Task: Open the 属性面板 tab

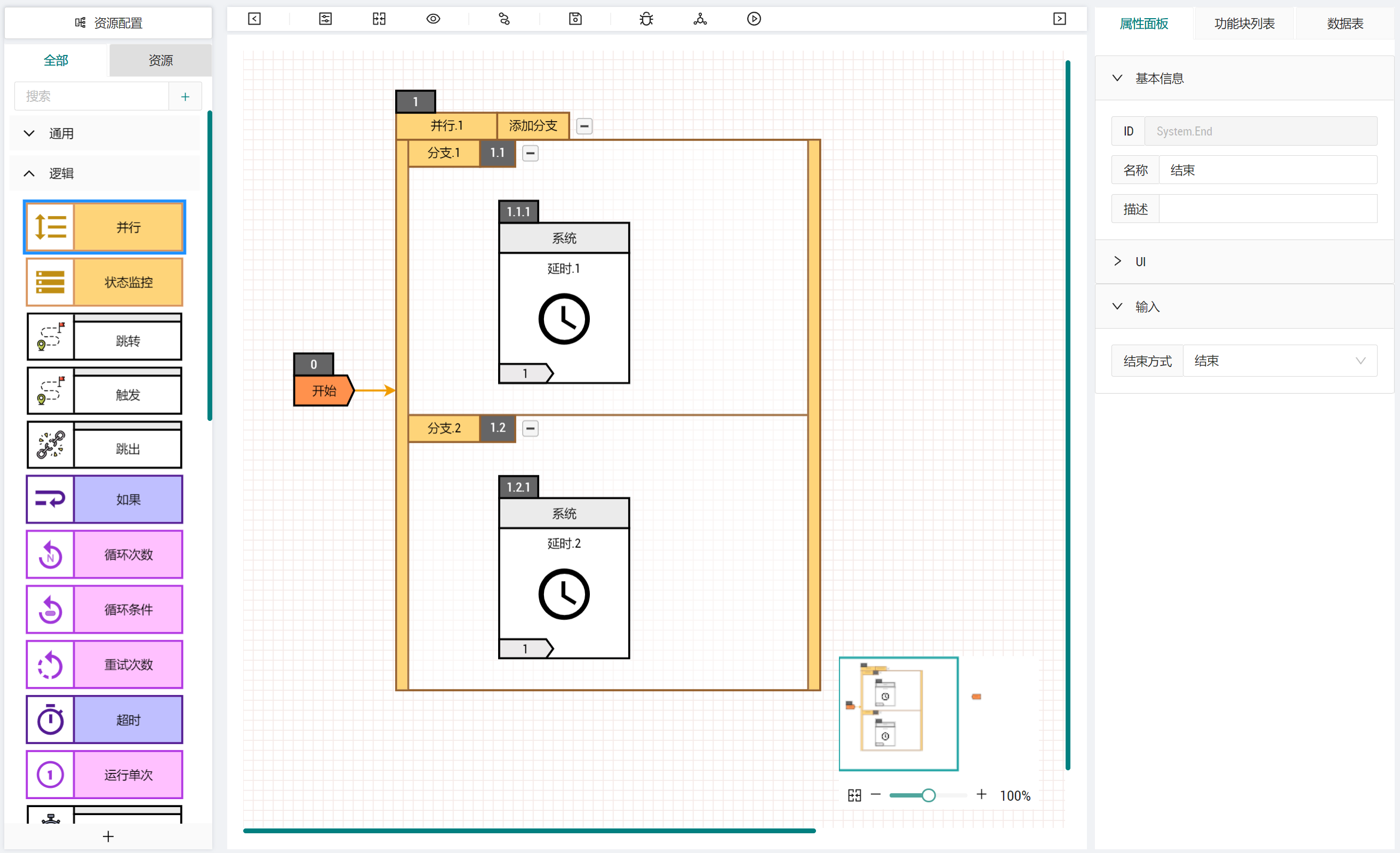Action: pos(1144,23)
